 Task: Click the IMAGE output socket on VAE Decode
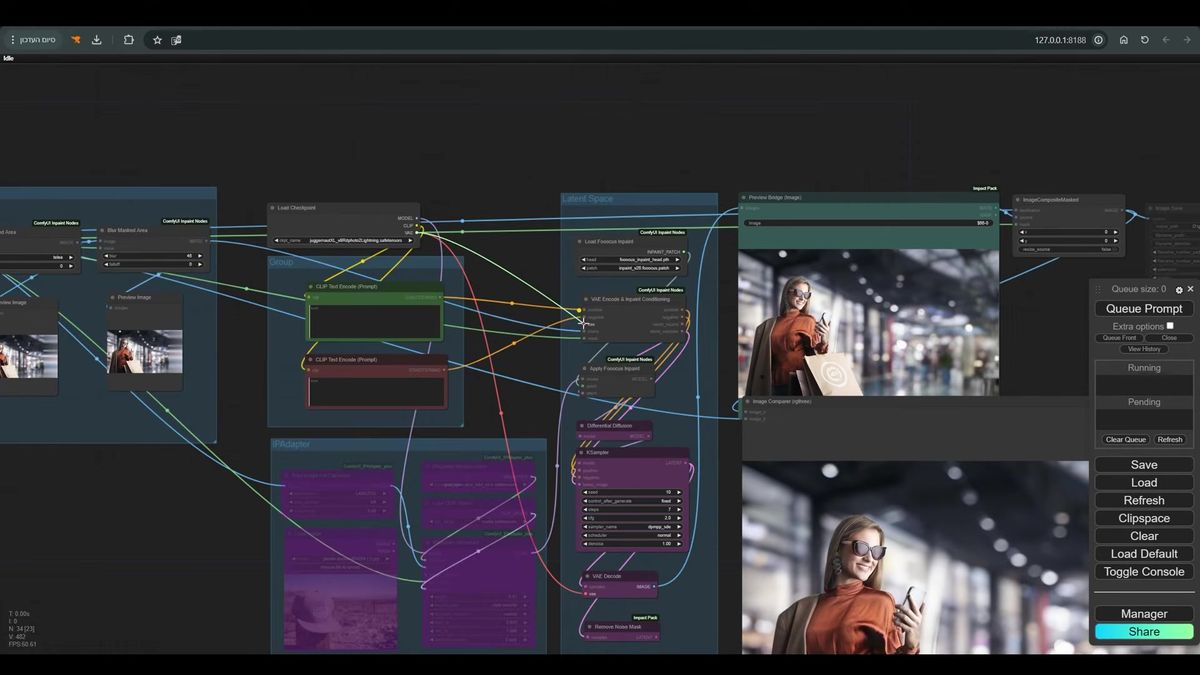[654, 587]
